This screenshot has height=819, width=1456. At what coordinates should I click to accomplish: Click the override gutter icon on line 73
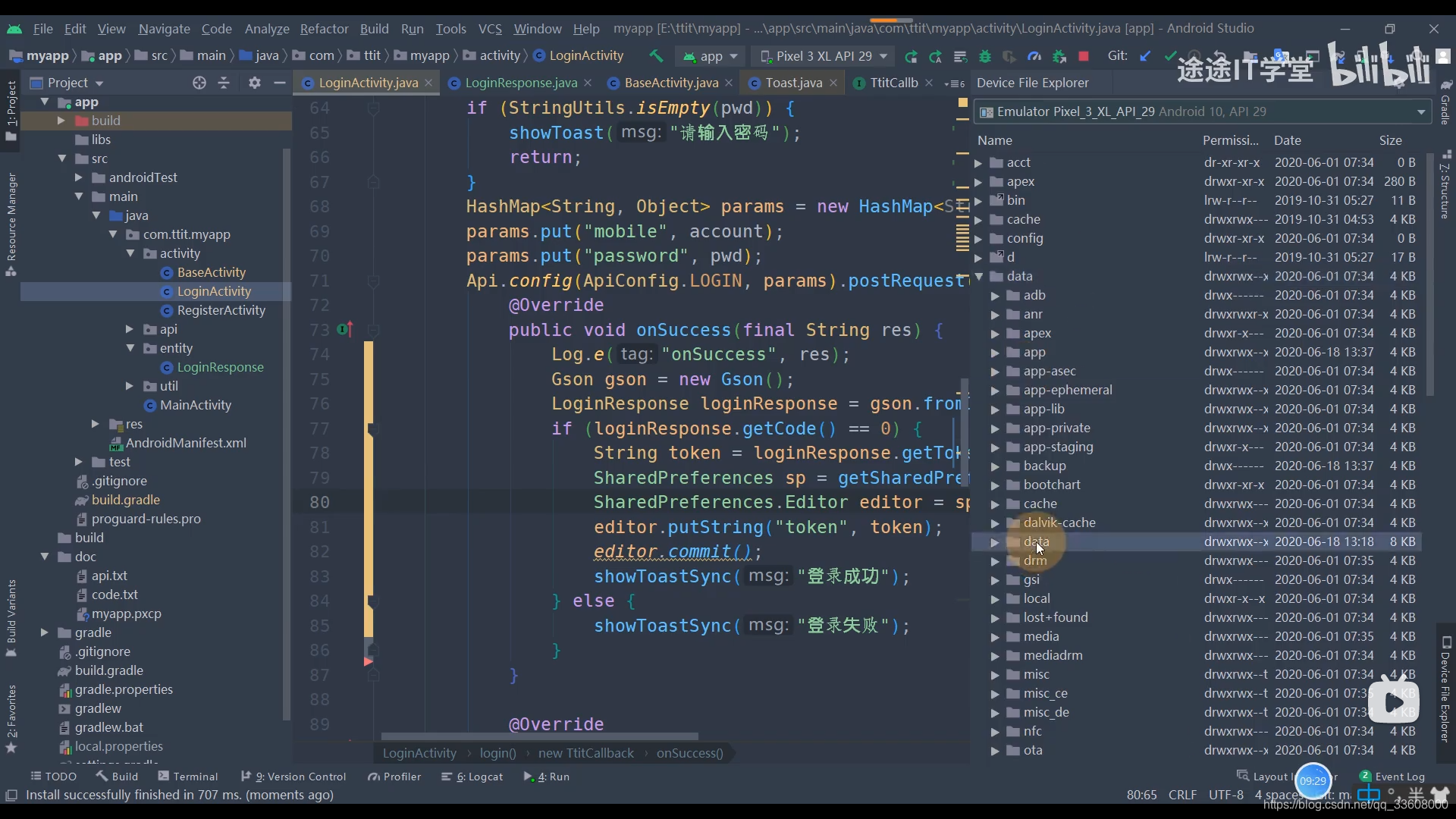click(345, 330)
